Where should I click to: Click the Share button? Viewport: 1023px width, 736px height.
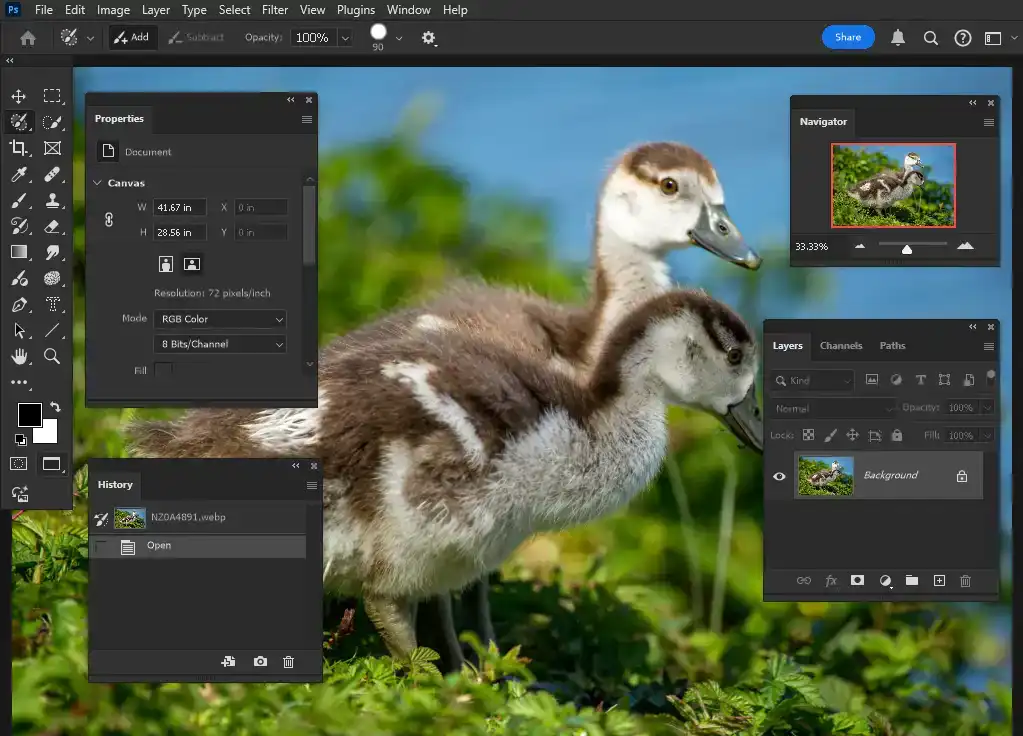[x=847, y=36]
